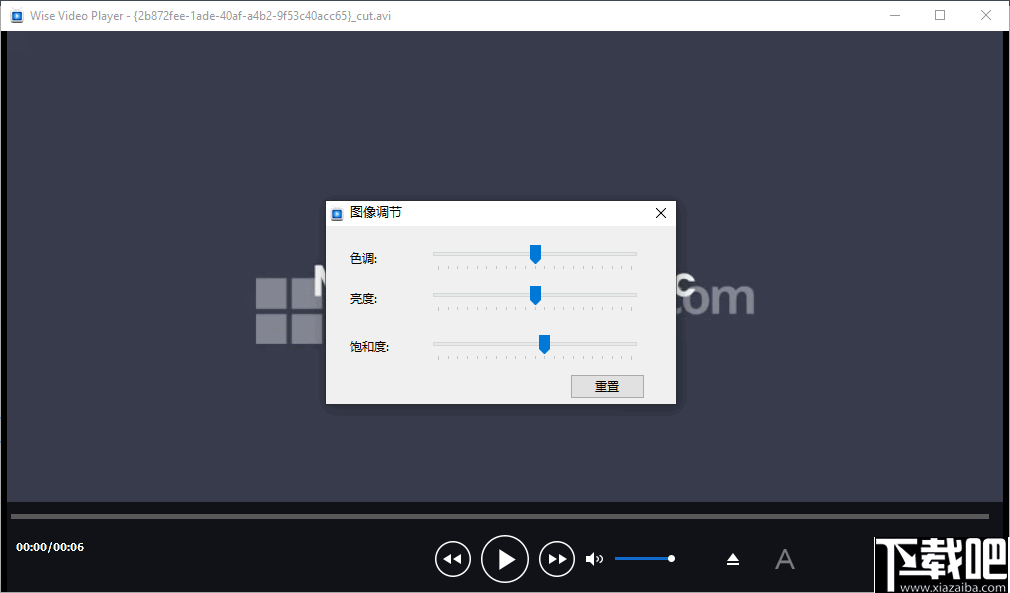Click the 饱和度 saturation slider handle
Viewport: 1010px width, 593px height.
tap(543, 343)
